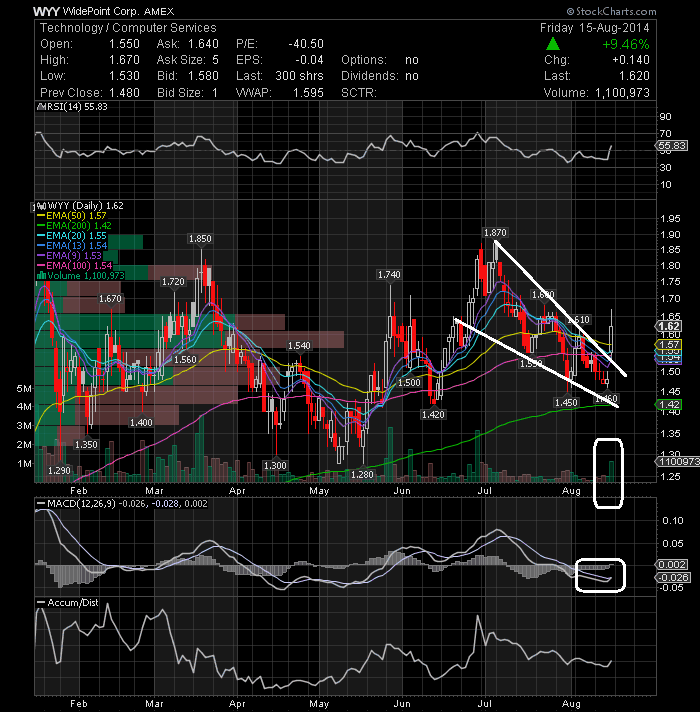Click the Options: no field
700x712 pixels.
pyautogui.click(x=380, y=60)
